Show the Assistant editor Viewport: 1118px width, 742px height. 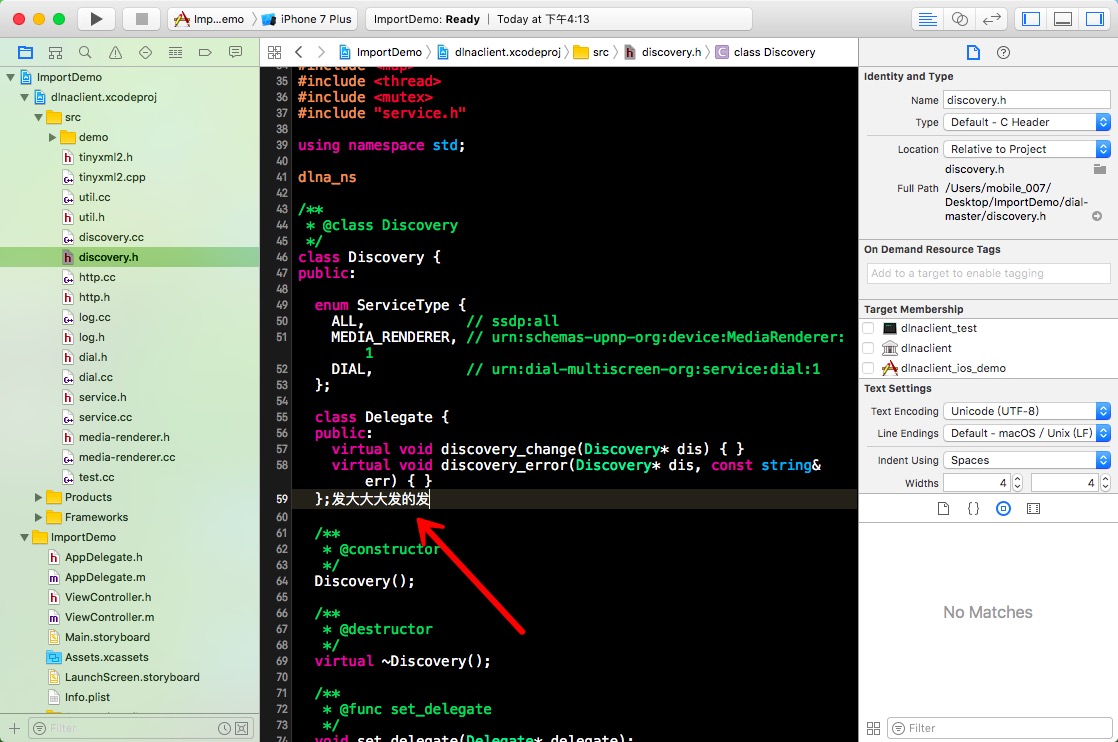[959, 19]
